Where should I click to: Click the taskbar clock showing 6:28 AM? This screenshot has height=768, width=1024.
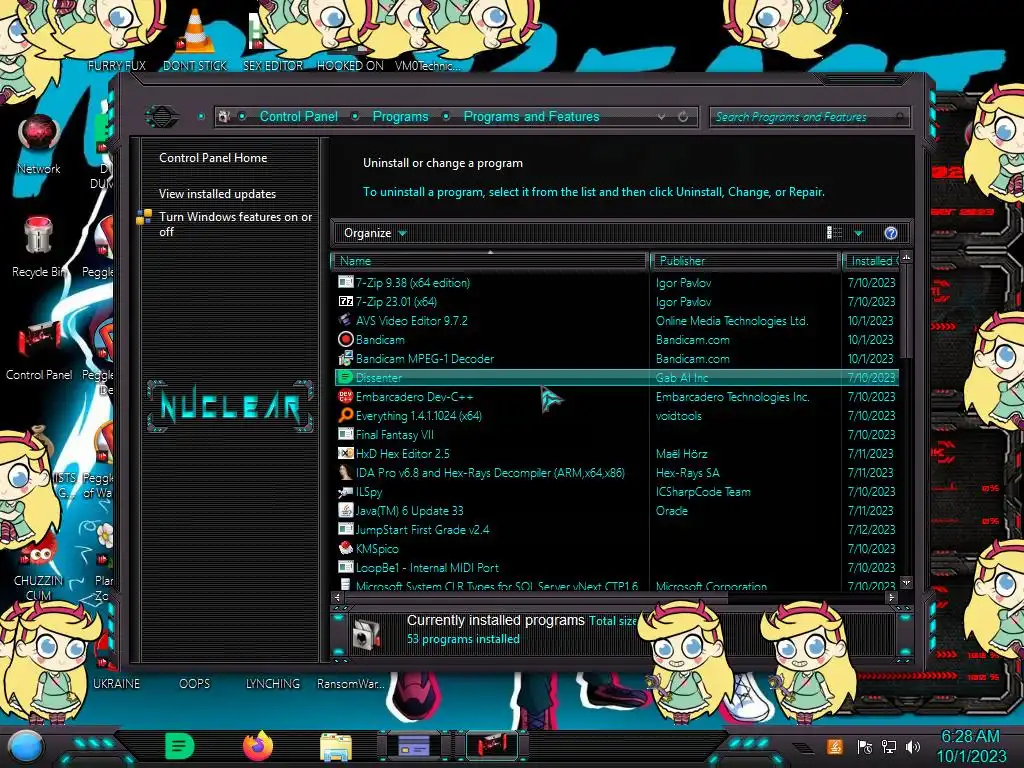(x=971, y=746)
